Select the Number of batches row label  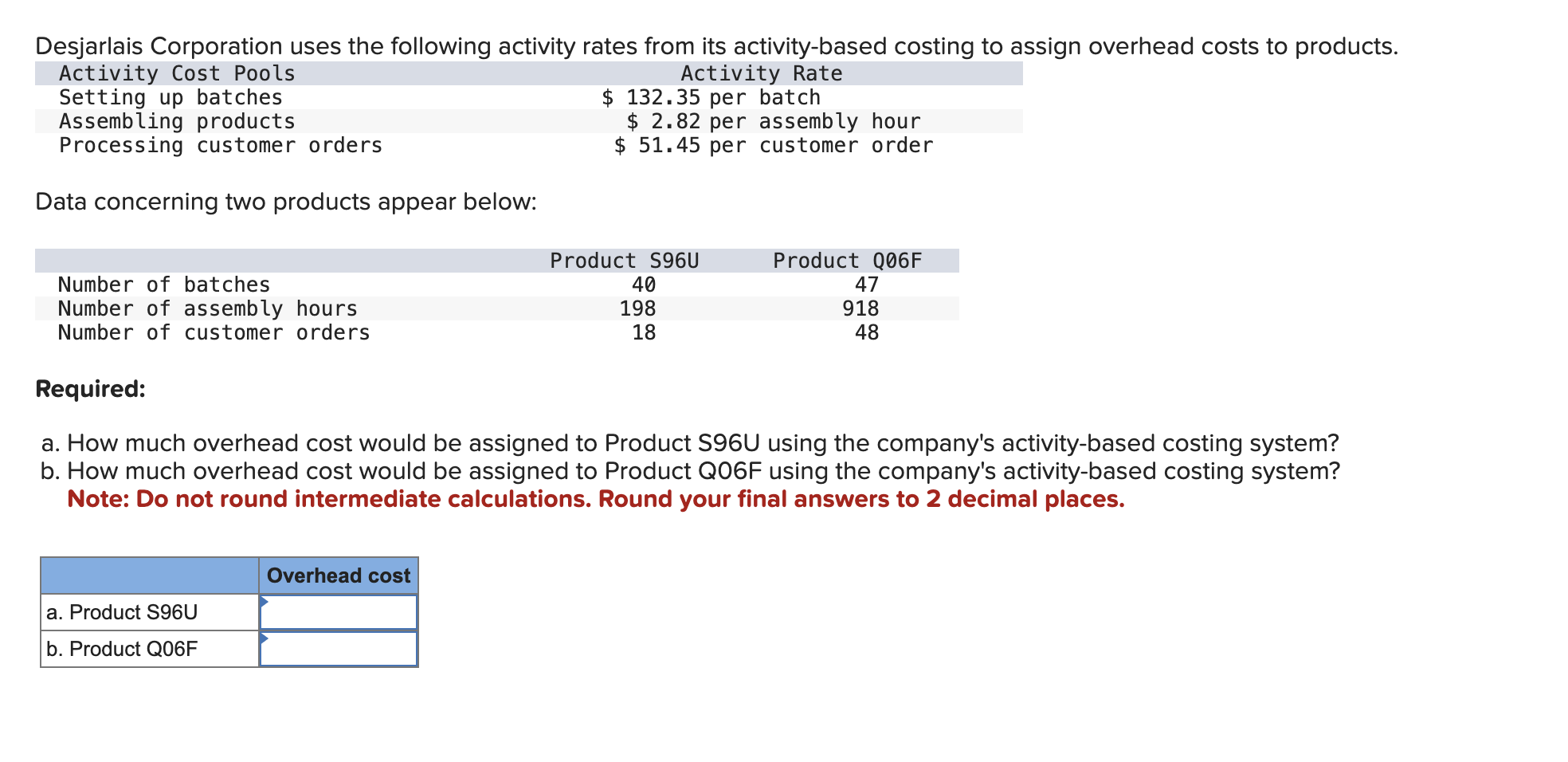coord(163,284)
